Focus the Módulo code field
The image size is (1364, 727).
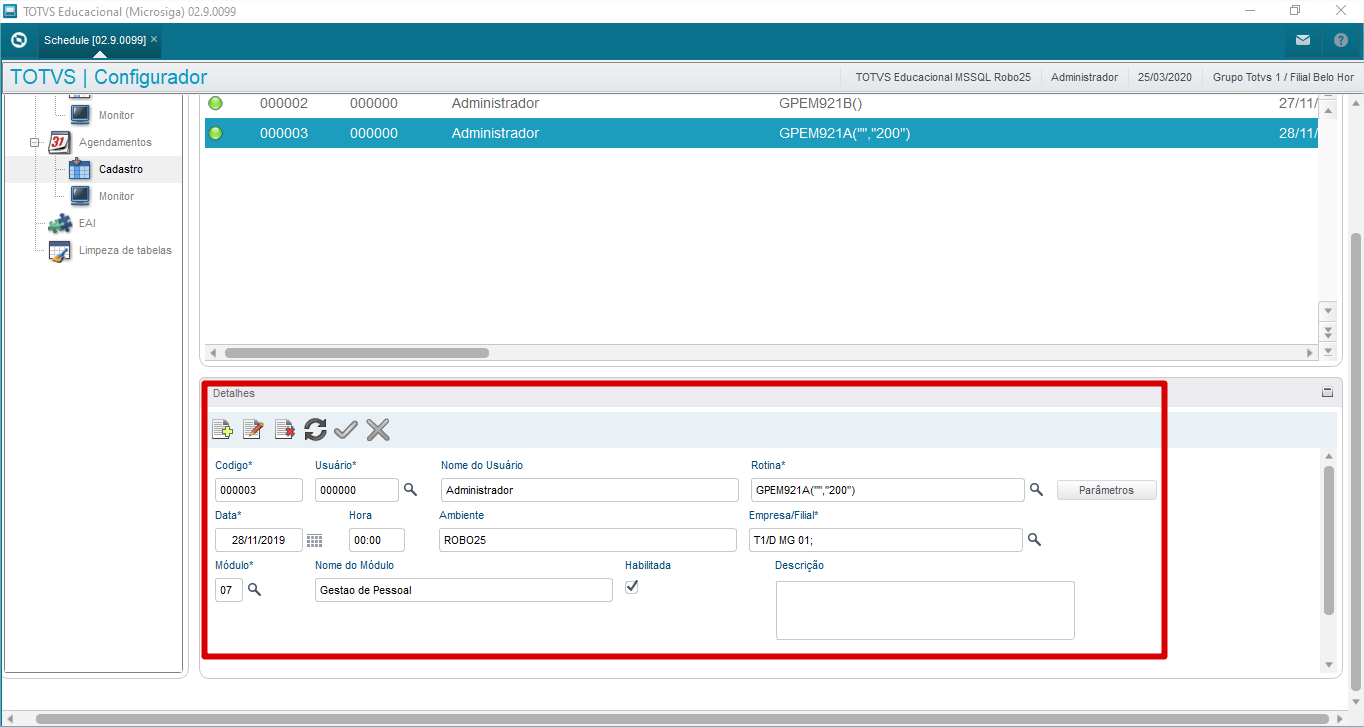[x=228, y=590]
